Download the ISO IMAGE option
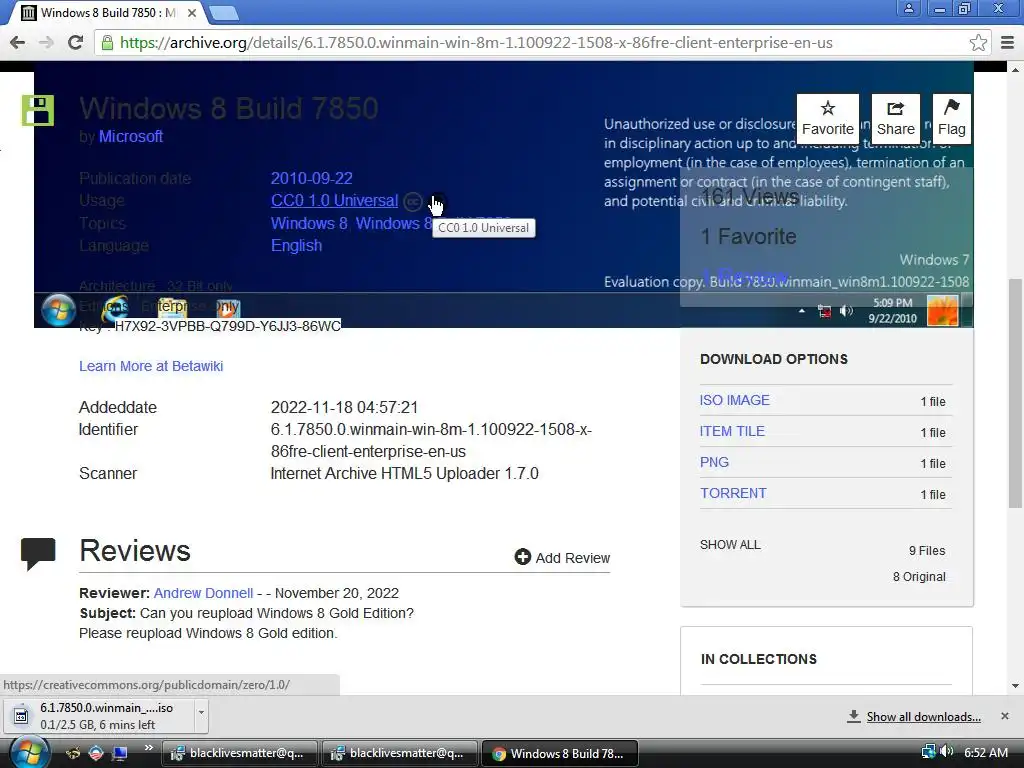This screenshot has height=768, width=1024. [x=735, y=400]
